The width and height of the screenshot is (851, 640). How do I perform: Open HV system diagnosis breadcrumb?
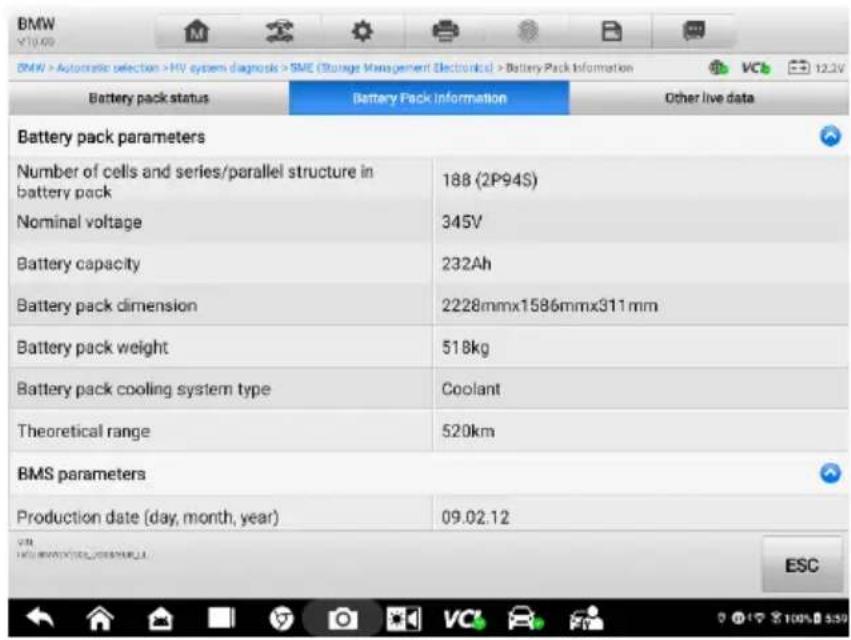click(x=224, y=68)
